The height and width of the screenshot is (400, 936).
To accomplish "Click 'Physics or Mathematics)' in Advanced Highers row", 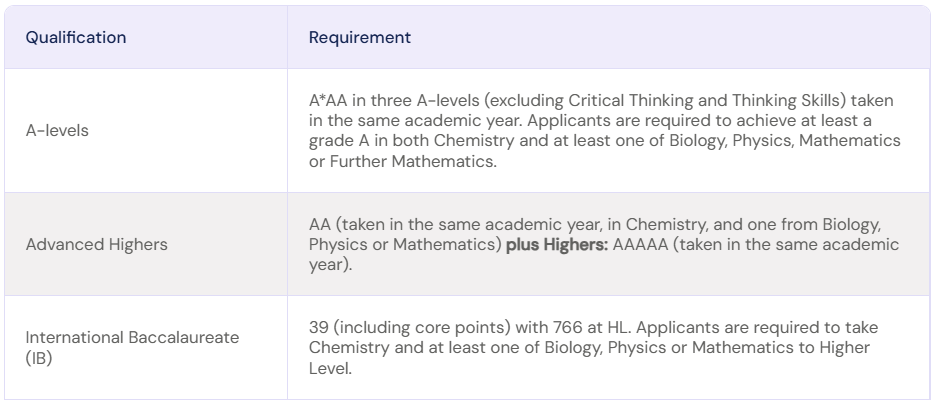I will click(405, 244).
